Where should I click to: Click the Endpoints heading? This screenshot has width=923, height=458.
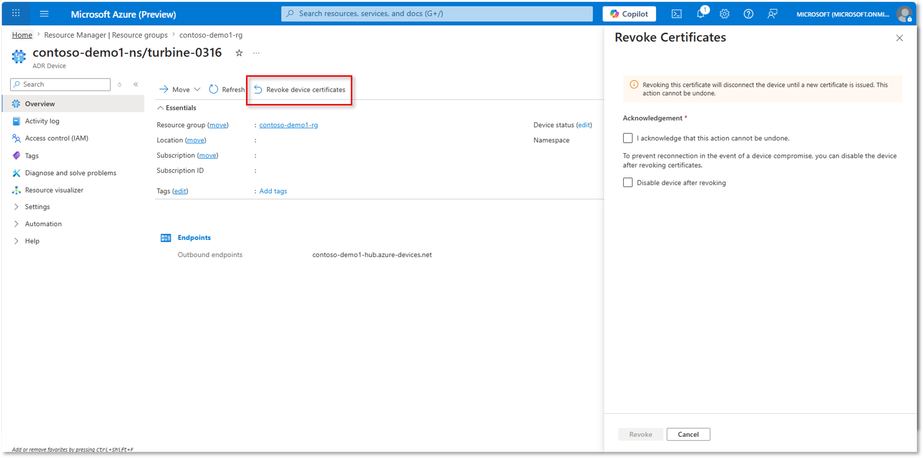coord(194,238)
